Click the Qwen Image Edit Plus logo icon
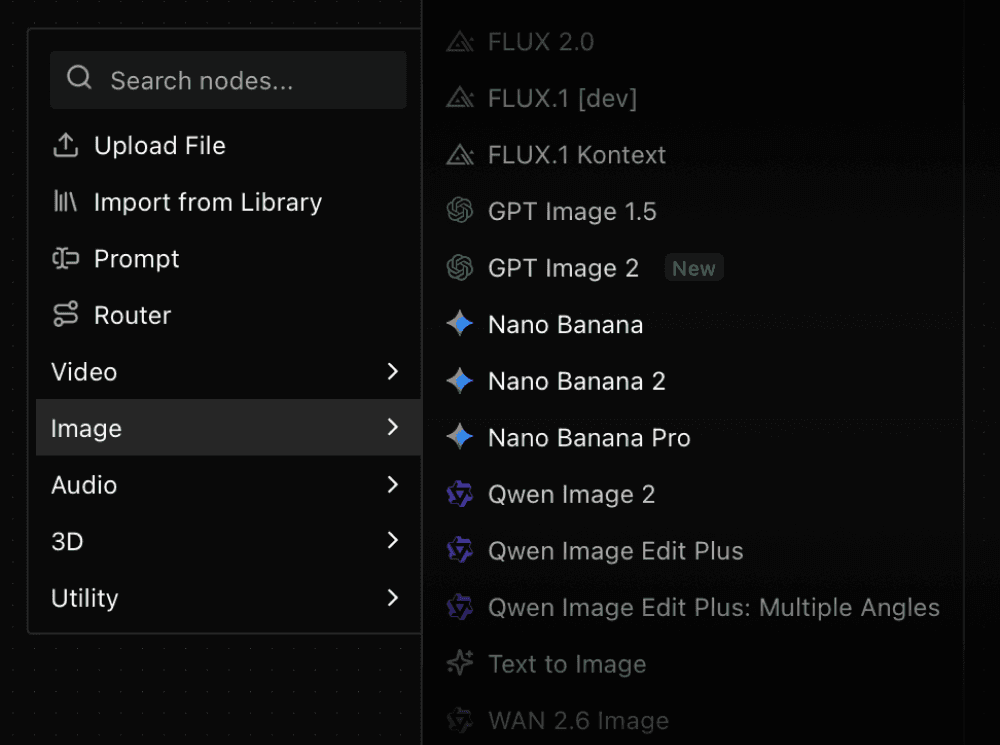The height and width of the screenshot is (745, 1000). point(460,550)
